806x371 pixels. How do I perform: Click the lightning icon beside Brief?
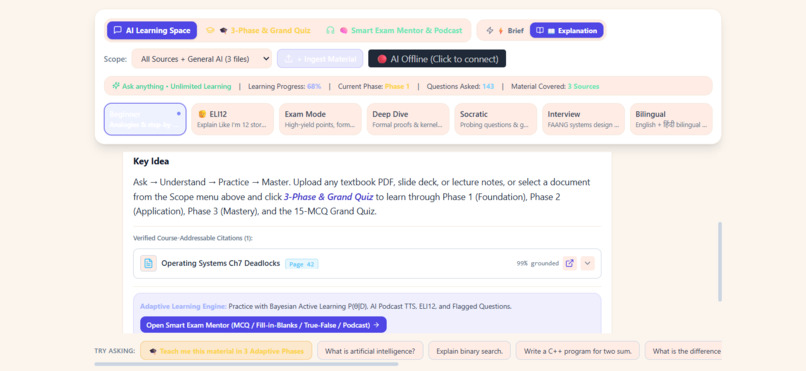pyautogui.click(x=490, y=31)
